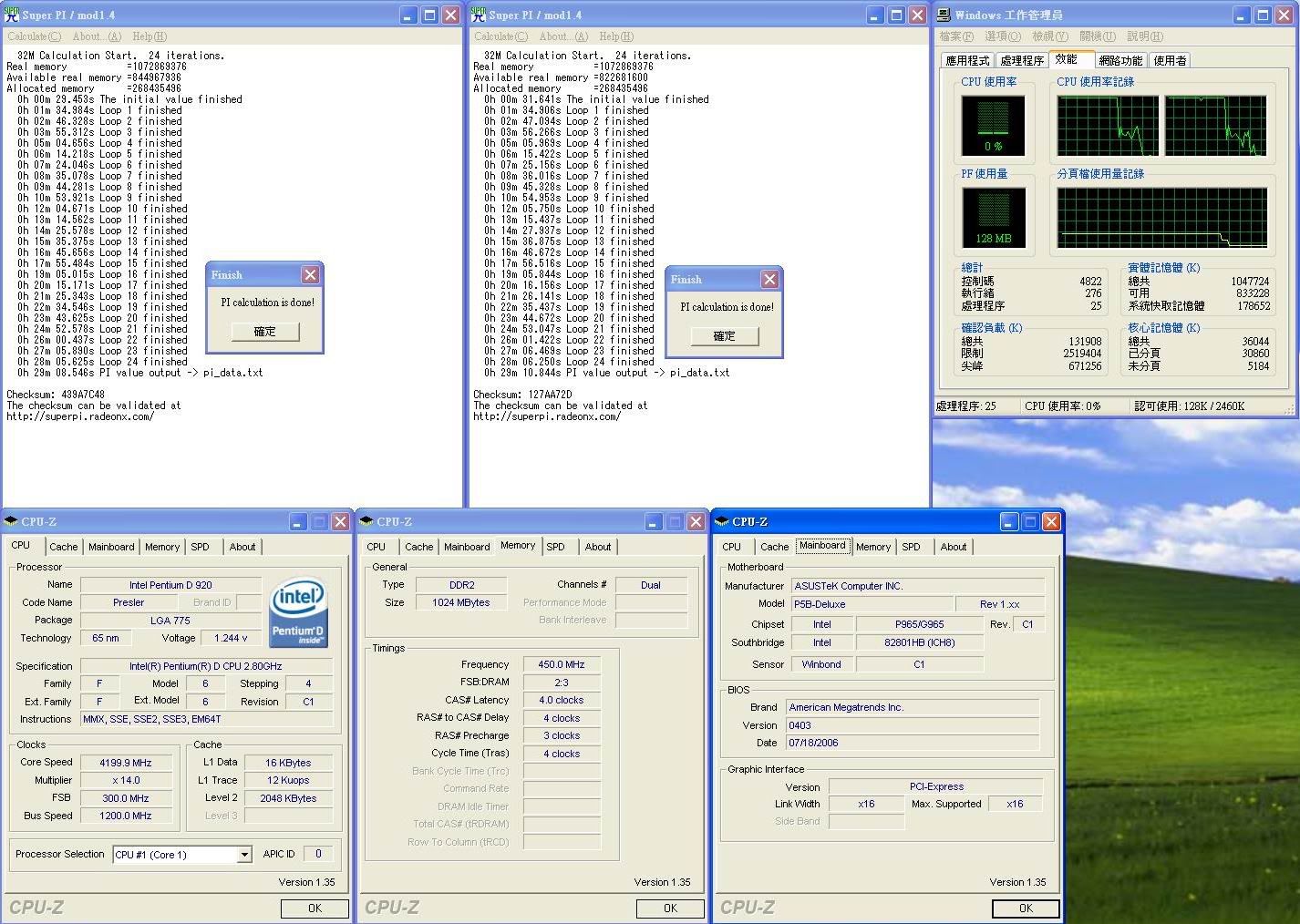Open CPU tab in middle CPU-Z window
This screenshot has width=1300, height=924.
pyautogui.click(x=377, y=547)
